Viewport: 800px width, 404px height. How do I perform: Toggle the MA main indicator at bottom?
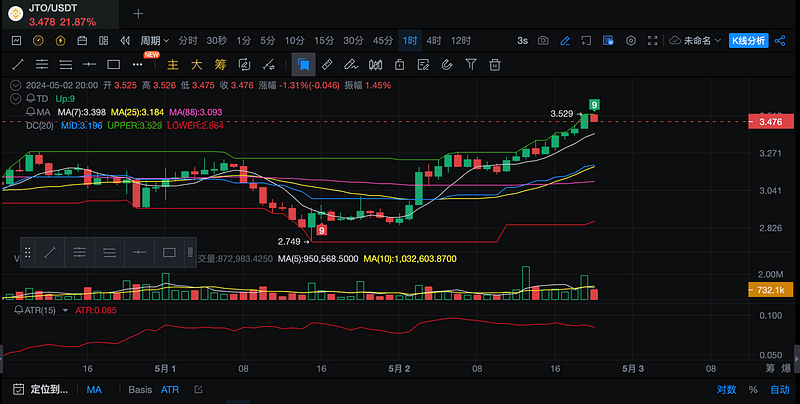(x=94, y=390)
